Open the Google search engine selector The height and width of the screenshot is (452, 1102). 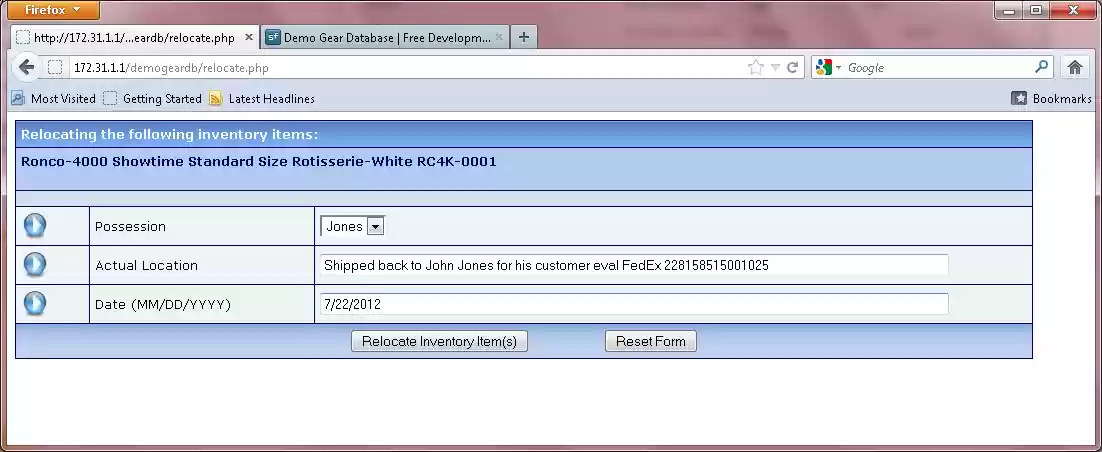click(828, 67)
